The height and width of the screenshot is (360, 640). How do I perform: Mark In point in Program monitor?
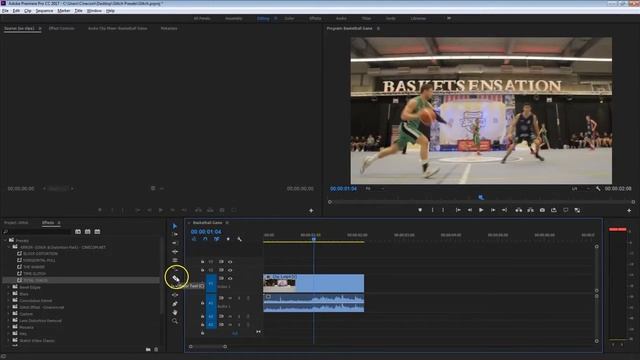pos(433,210)
